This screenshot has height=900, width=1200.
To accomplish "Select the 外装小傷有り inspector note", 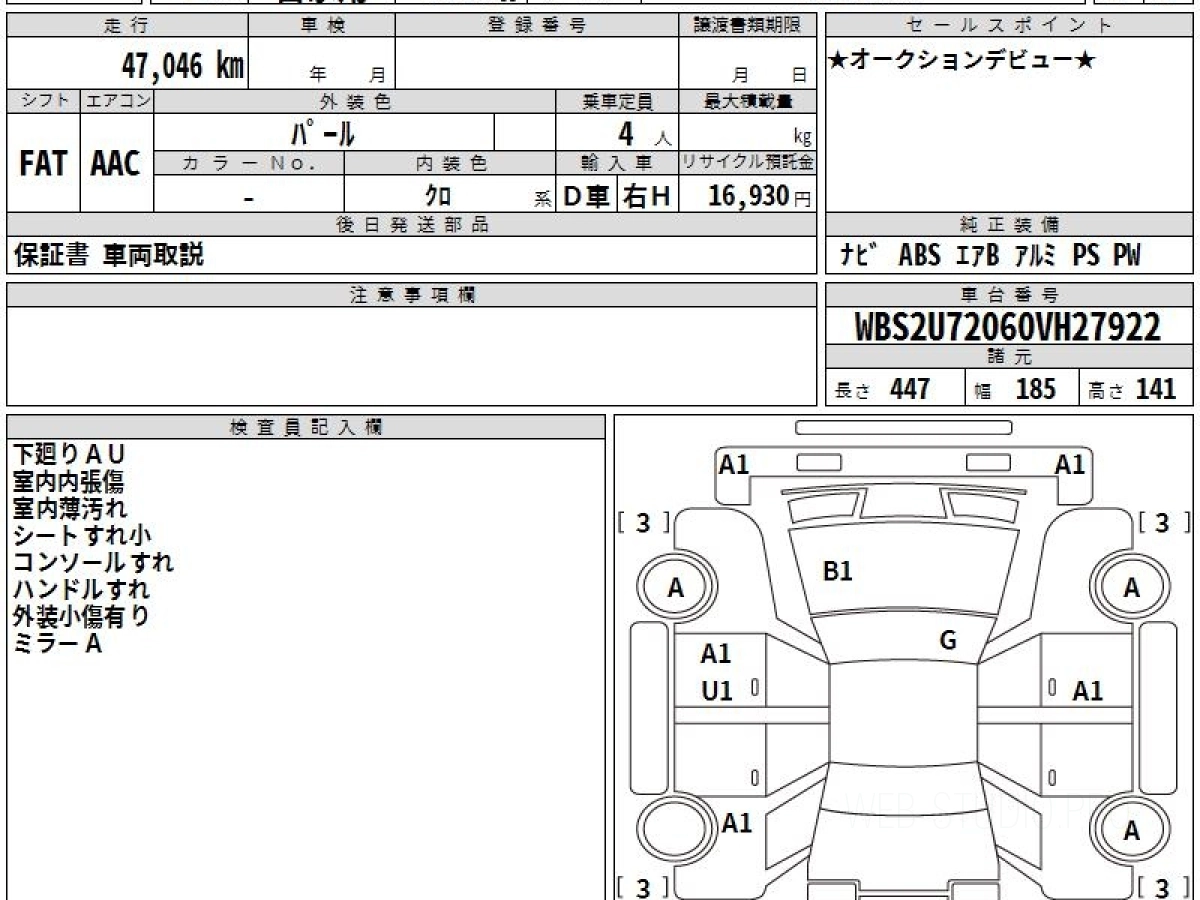I will pyautogui.click(x=82, y=617).
